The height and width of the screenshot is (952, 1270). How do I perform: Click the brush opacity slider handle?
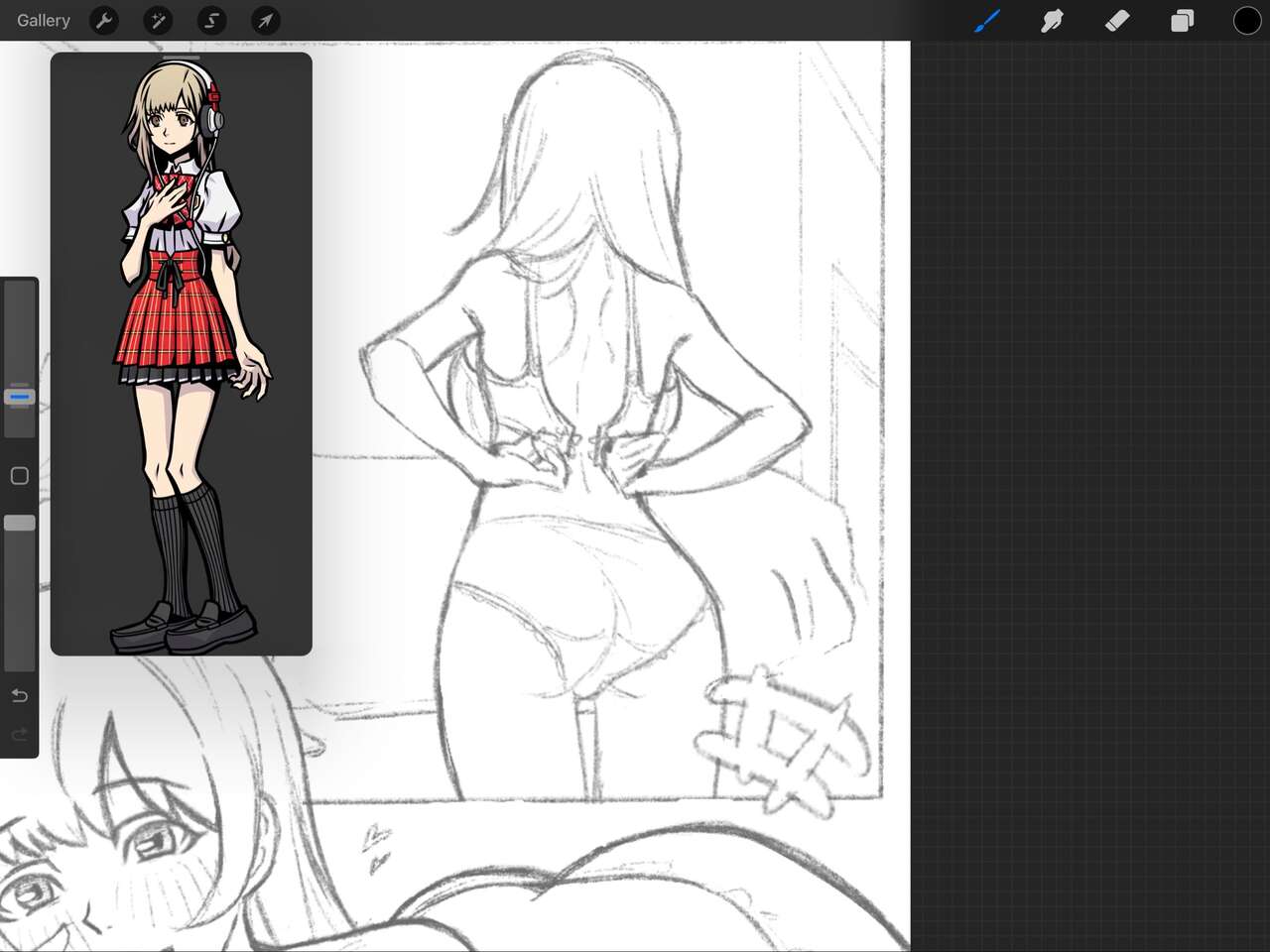(20, 523)
